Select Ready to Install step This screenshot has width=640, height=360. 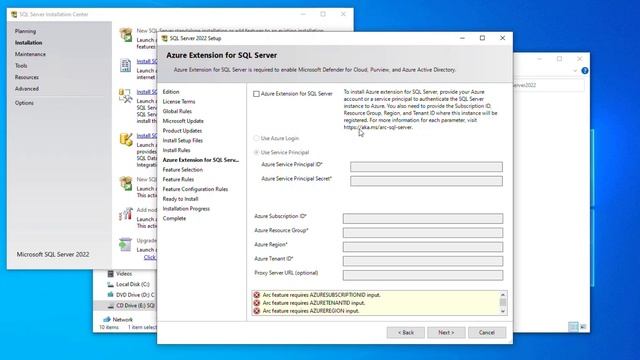click(x=180, y=199)
